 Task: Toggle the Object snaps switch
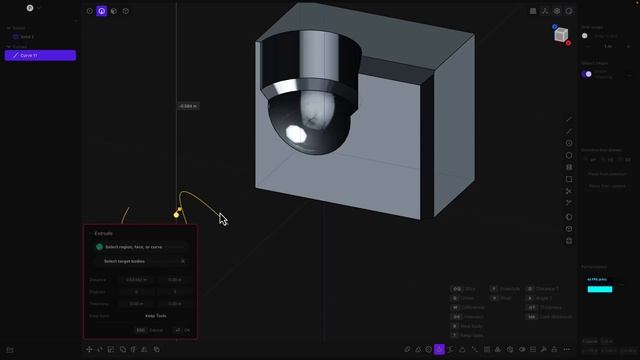[587, 74]
